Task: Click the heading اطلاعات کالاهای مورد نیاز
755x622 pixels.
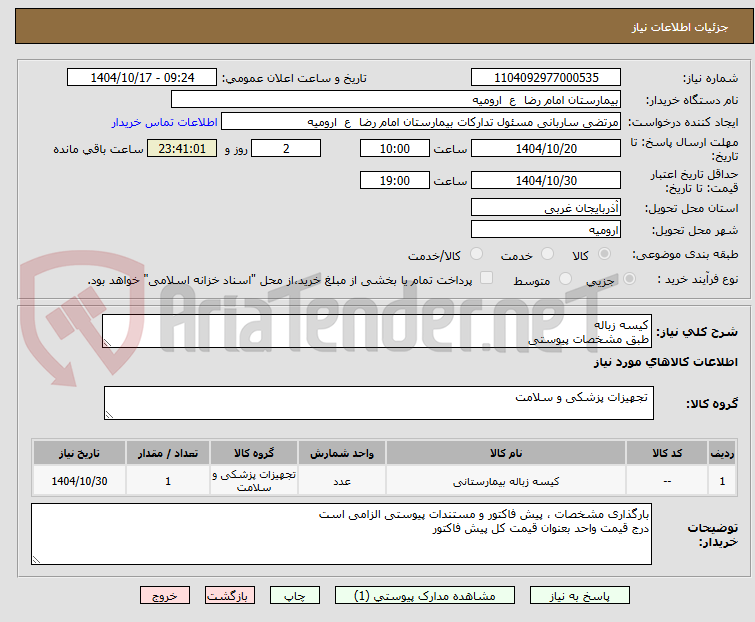Action: coord(665,362)
